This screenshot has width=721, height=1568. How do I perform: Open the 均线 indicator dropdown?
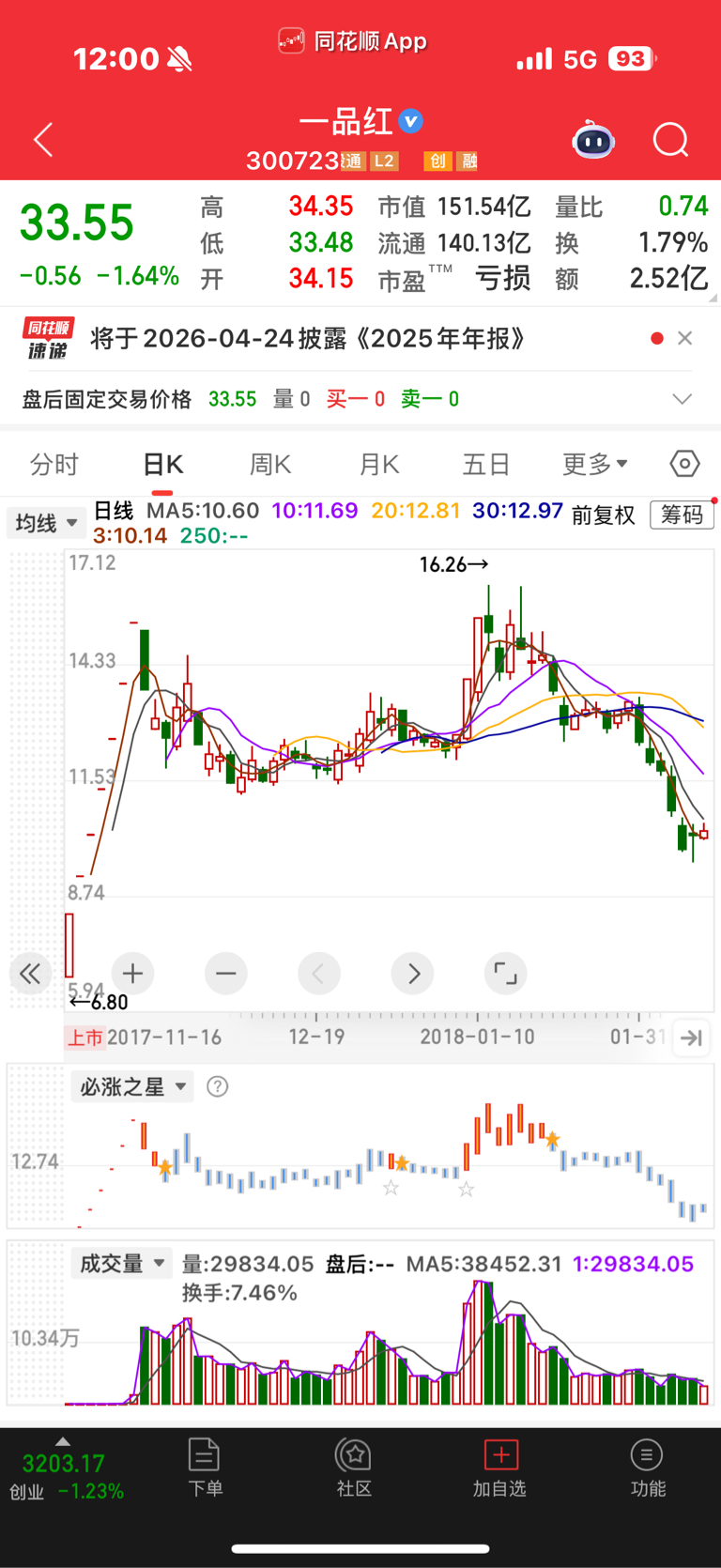click(46, 523)
